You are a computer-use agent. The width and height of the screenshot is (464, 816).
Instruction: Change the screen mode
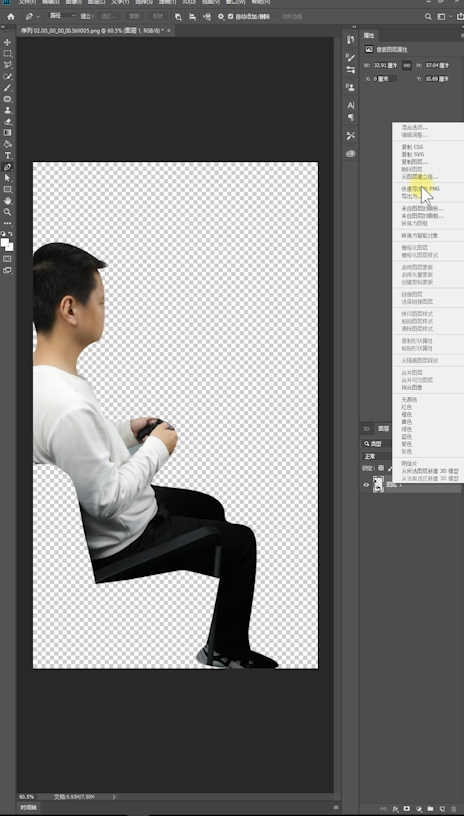click(7, 270)
